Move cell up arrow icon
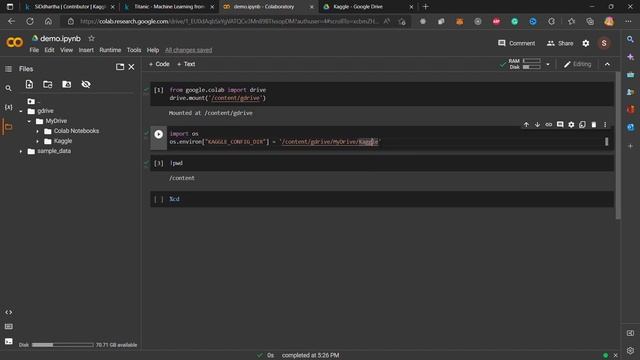 (526, 124)
